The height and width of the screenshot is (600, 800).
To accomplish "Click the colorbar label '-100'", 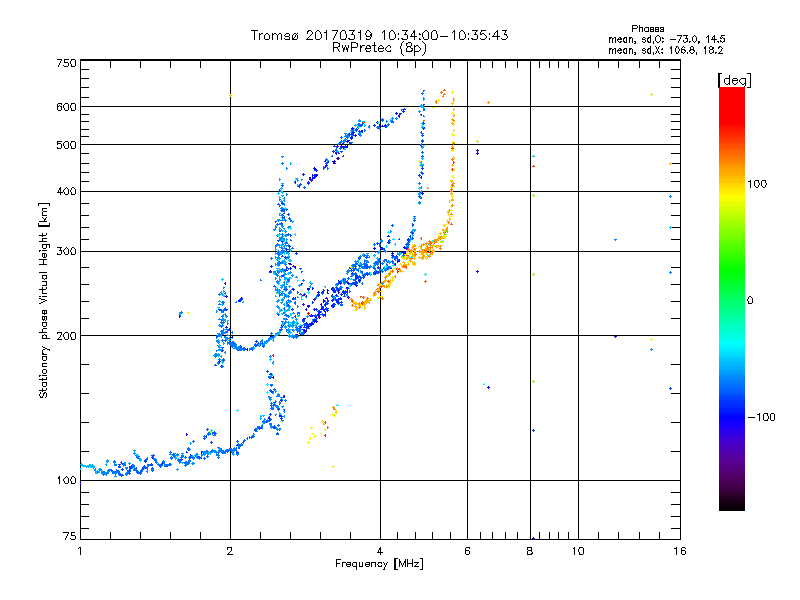I will 762,417.
